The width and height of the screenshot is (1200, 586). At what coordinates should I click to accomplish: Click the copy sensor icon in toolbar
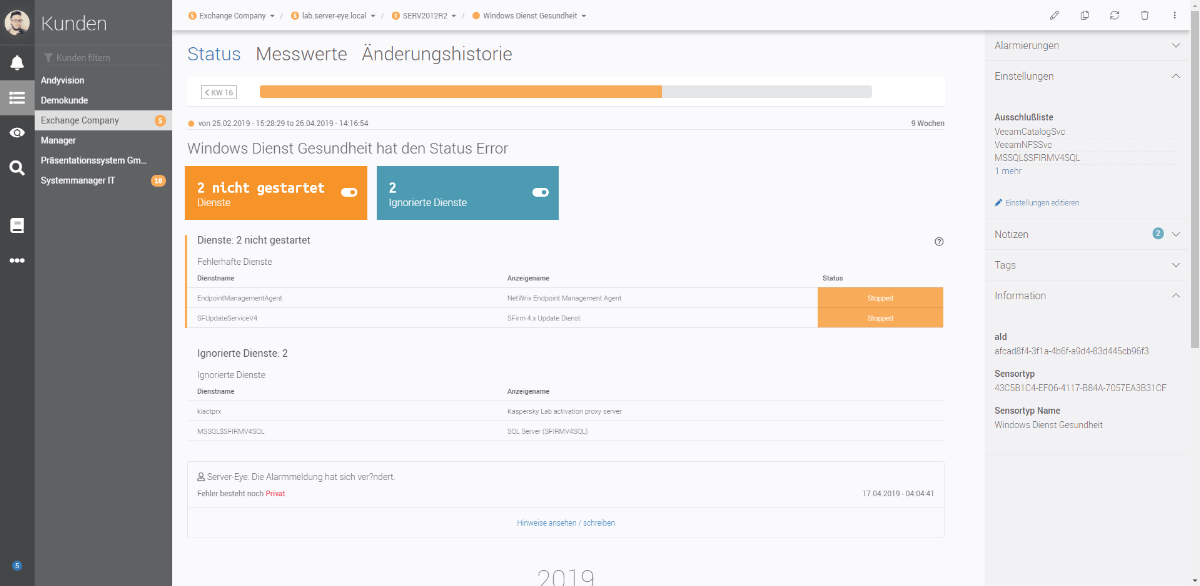click(x=1085, y=16)
